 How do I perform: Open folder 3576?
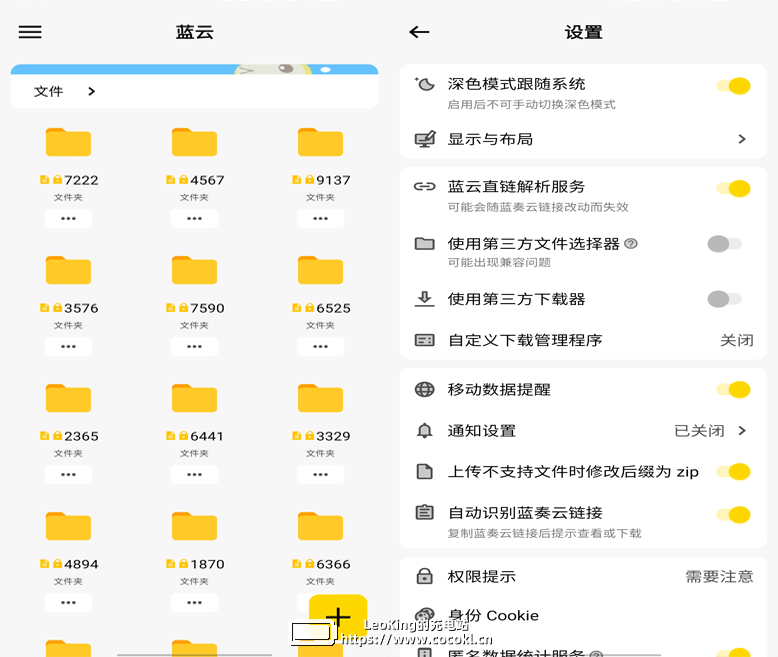click(x=68, y=270)
